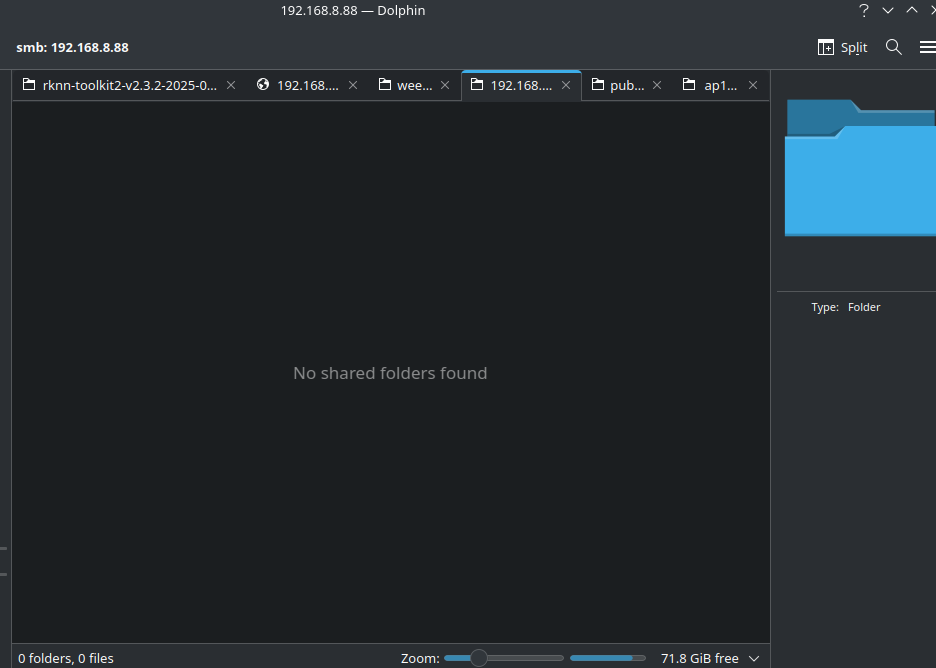The image size is (936, 668).
Task: Click the folder icon on the ap1... tab
Action: pos(689,84)
